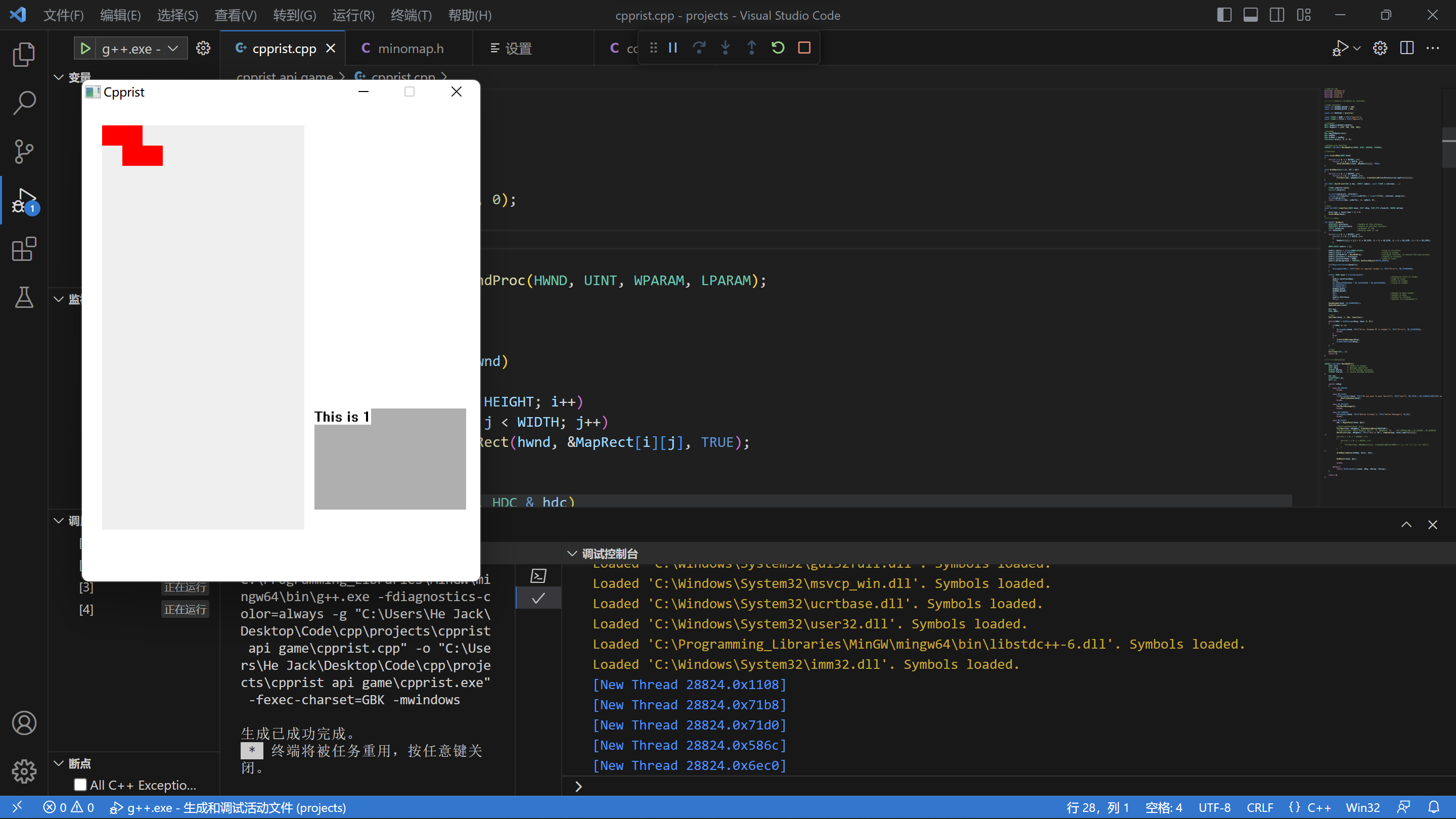Open the Testing flask view
This screenshot has width=1456, height=819.
click(24, 297)
